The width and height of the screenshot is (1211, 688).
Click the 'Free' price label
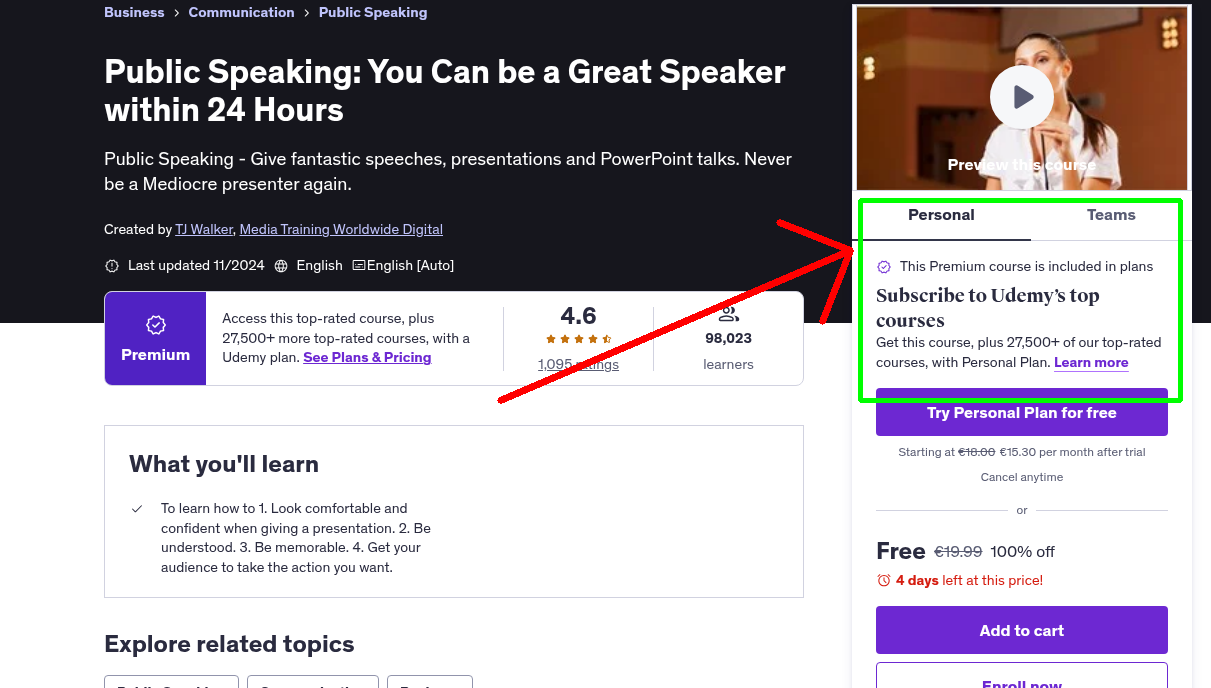point(901,551)
